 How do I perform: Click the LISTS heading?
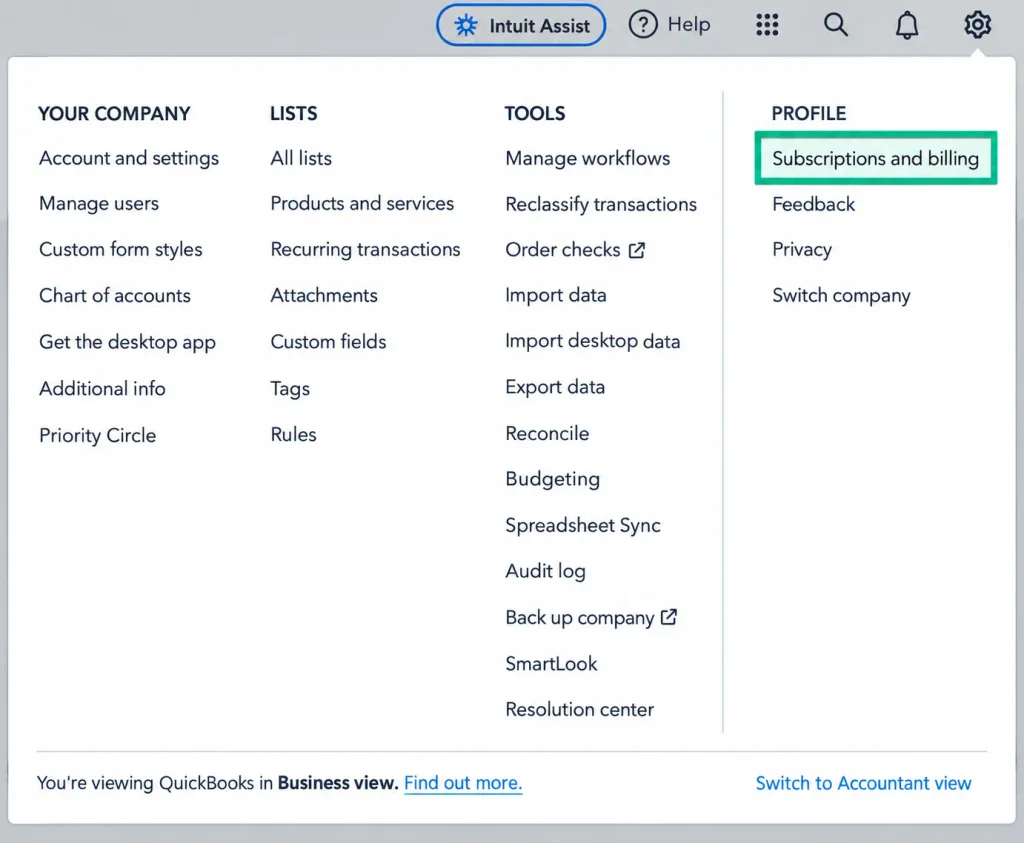tap(294, 114)
